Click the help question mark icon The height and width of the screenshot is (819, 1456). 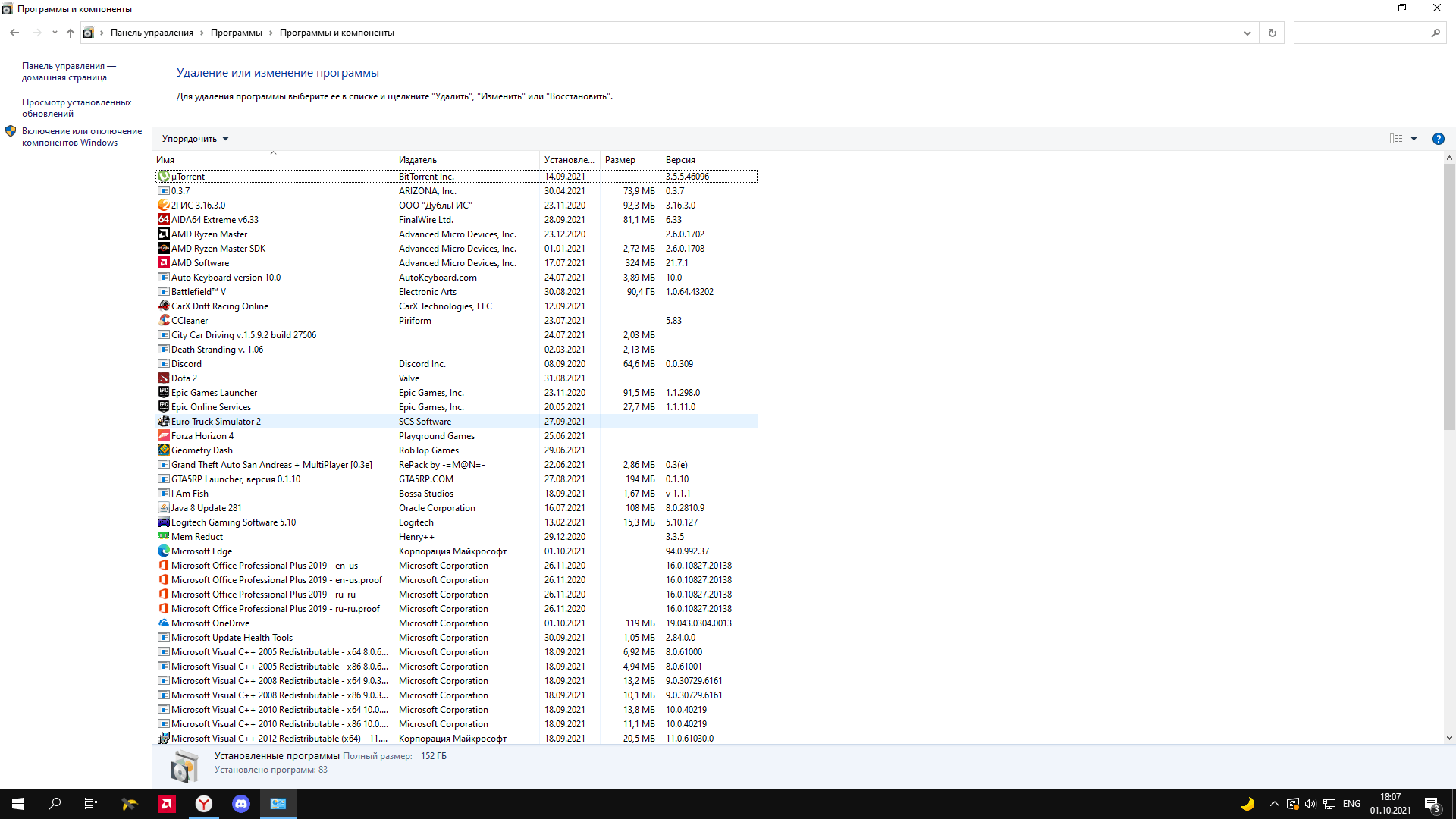(1438, 139)
